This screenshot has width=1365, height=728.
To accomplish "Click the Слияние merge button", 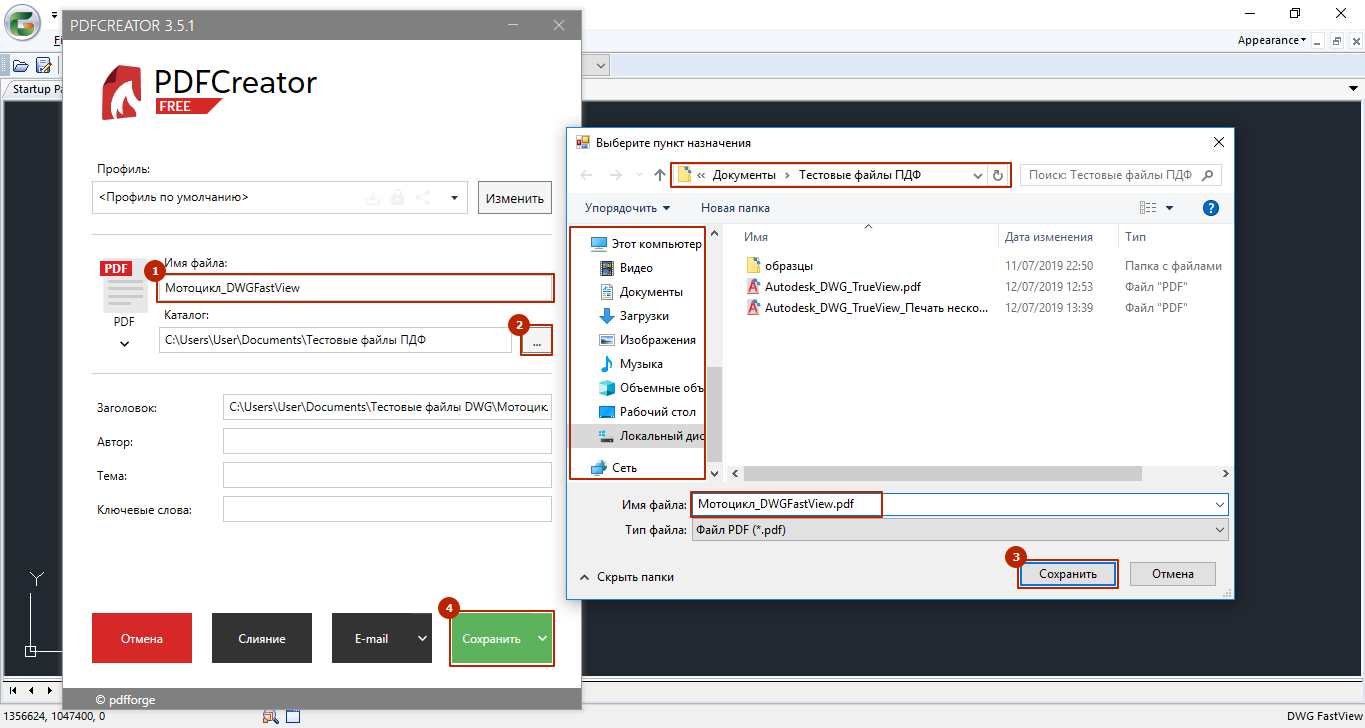I will coord(262,638).
